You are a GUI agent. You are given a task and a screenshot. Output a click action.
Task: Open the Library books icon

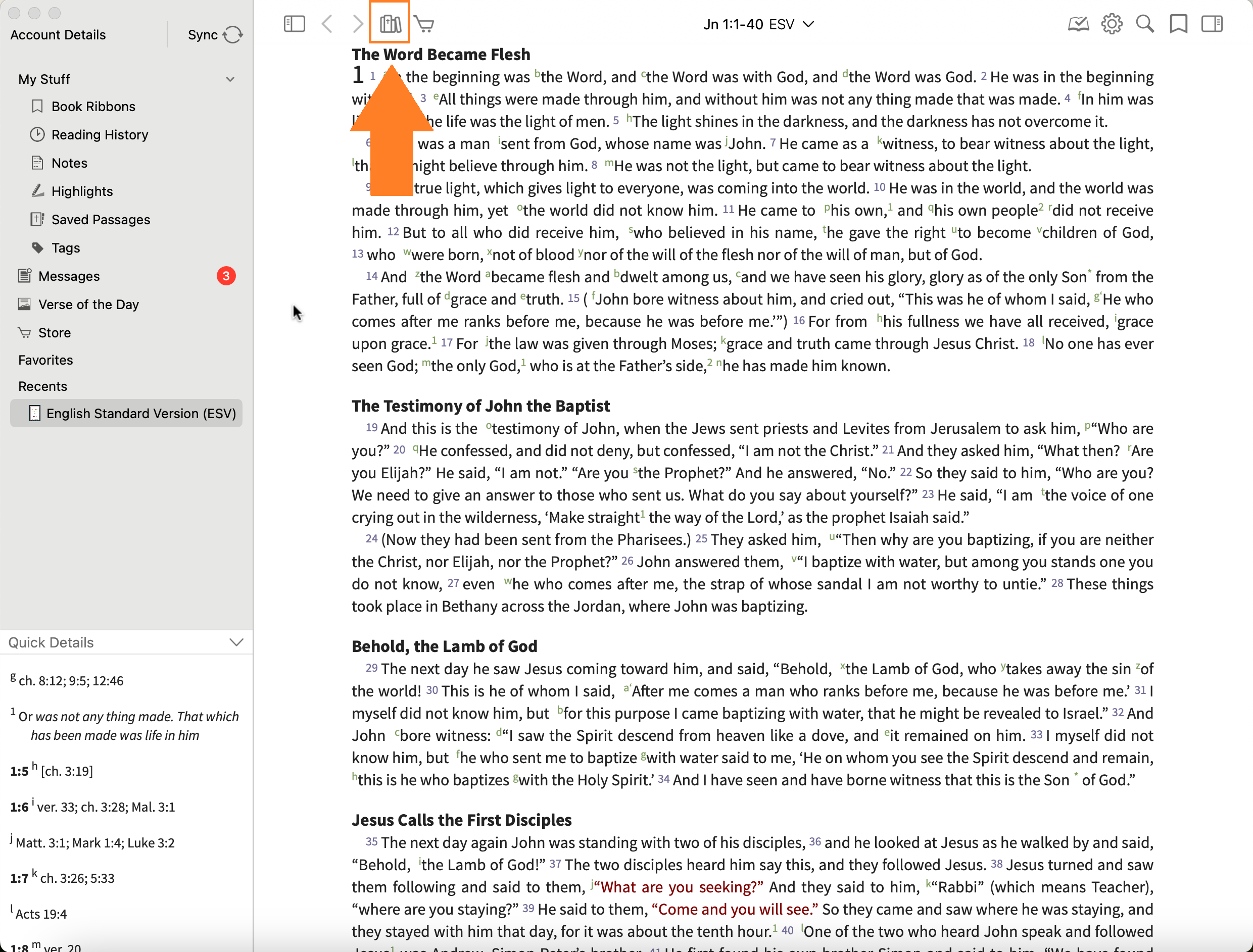[390, 24]
